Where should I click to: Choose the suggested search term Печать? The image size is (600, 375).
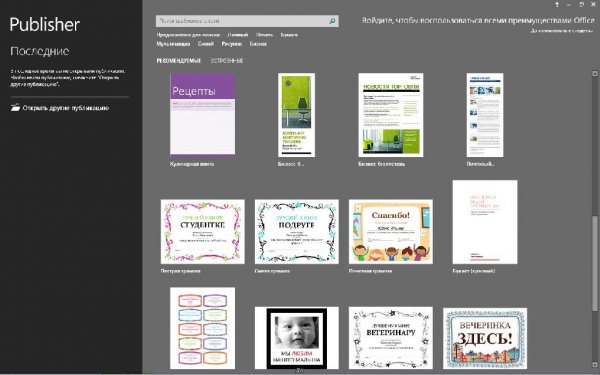(264, 35)
